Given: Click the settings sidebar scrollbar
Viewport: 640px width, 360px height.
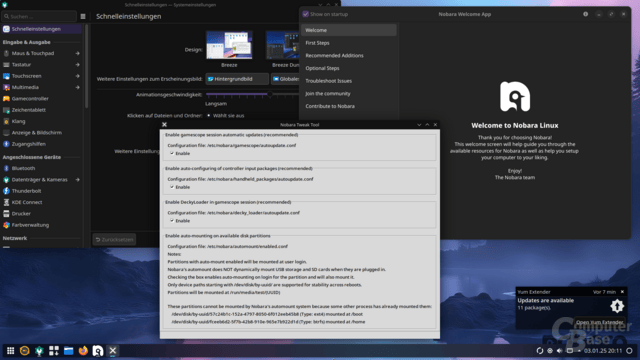Looking at the screenshot, I should pyautogui.click(x=86, y=67).
